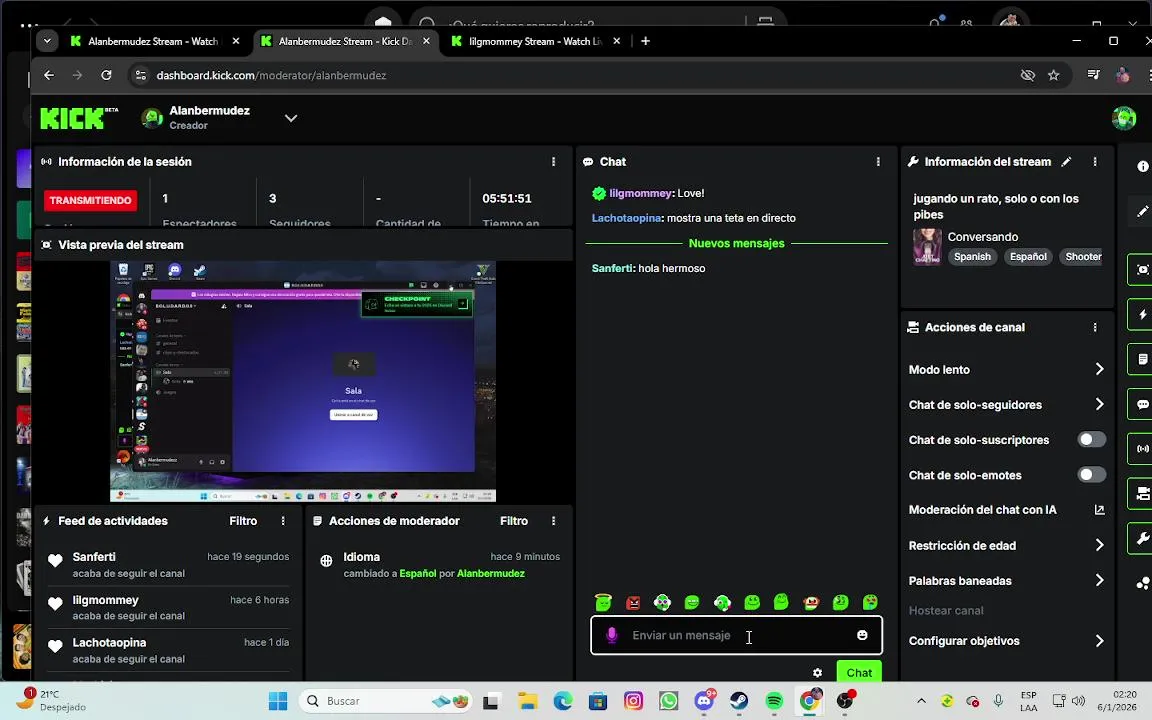This screenshot has height=720, width=1152.
Task: Click the Conversando category thumbnail
Action: (x=927, y=246)
